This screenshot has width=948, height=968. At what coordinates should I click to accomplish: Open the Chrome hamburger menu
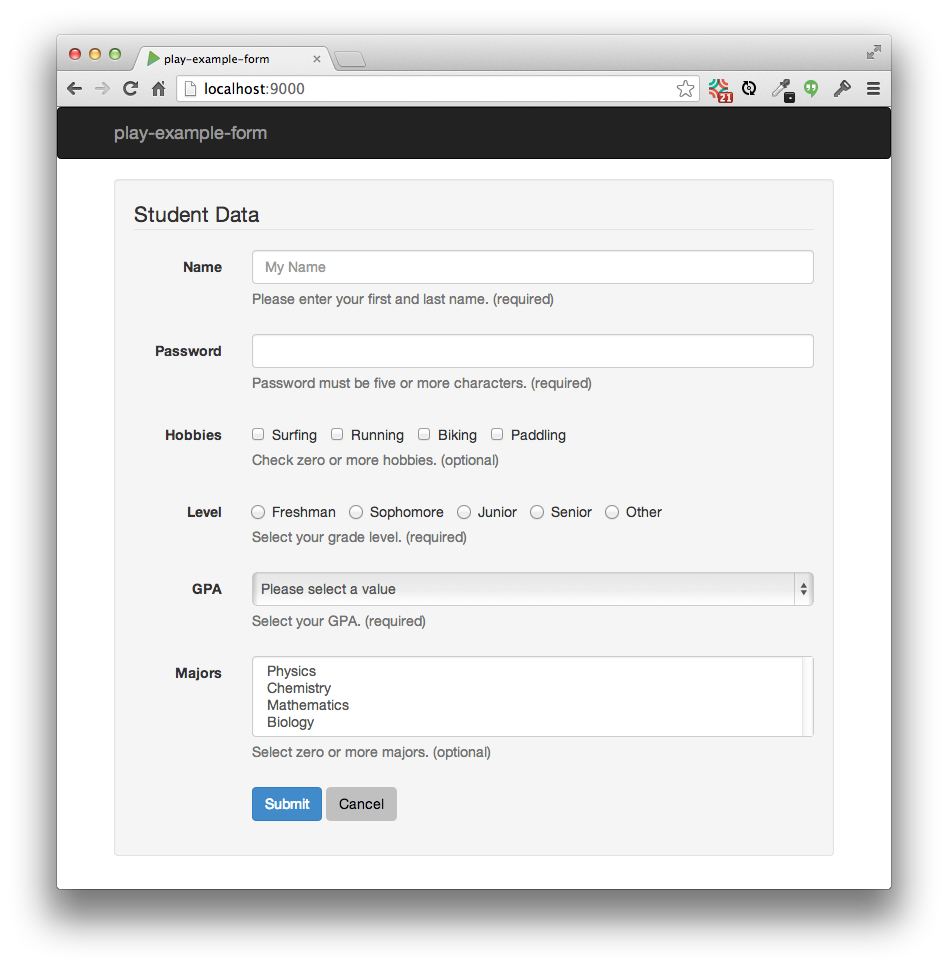click(873, 89)
